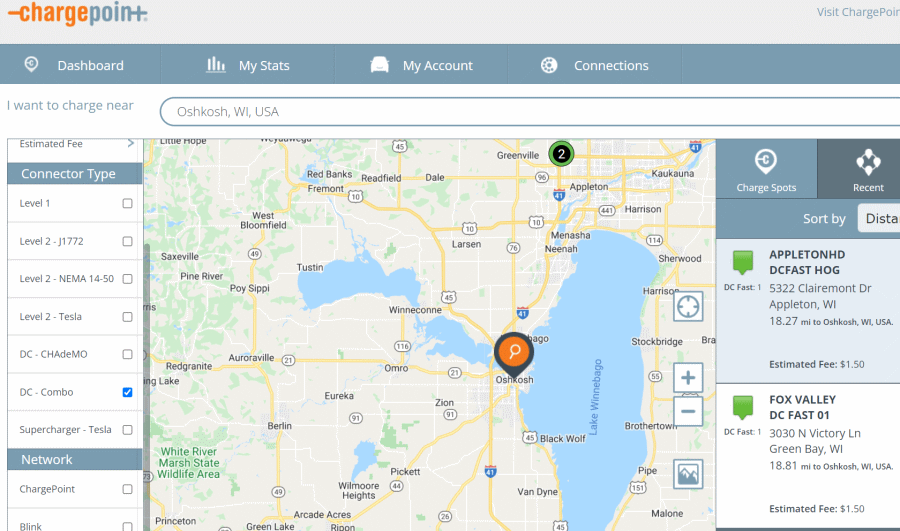Viewport: 900px width, 531px height.
Task: Open the APPLETONHD DCFAST HOG station title
Action: pos(807,262)
